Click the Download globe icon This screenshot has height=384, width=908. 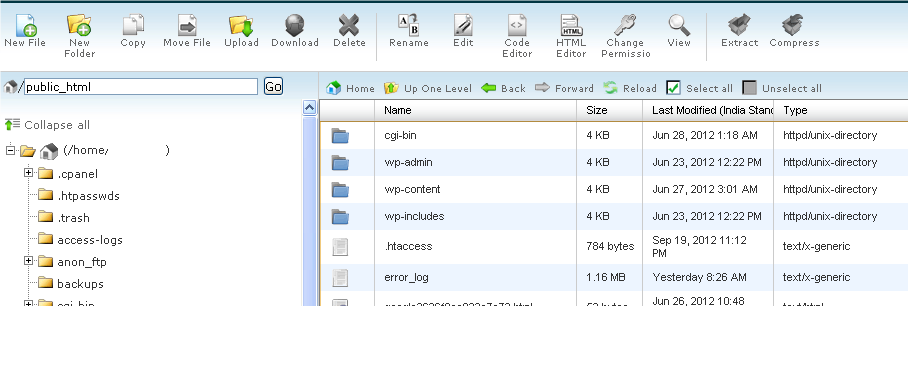(295, 25)
